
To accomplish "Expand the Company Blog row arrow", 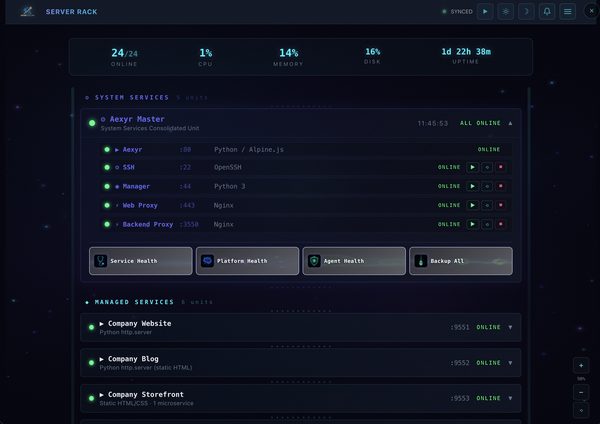I will (x=510, y=363).
